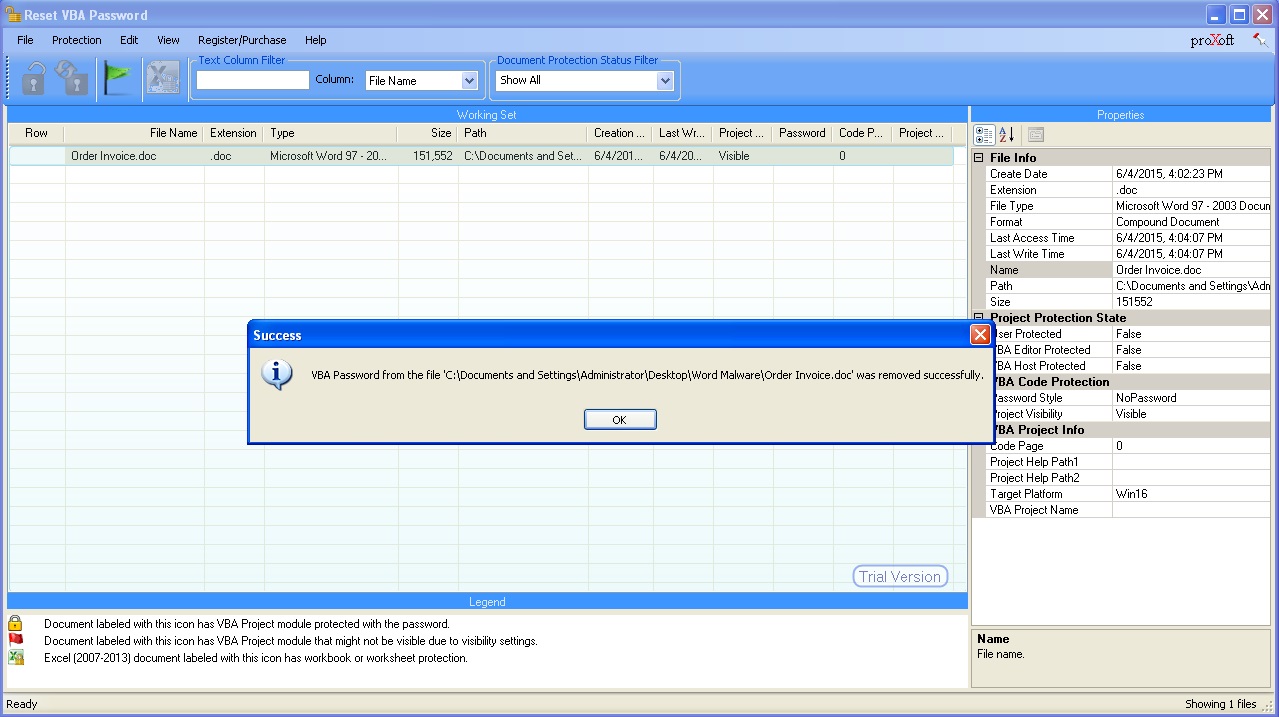Click the app icon in the title bar
The image size is (1279, 717).
pos(13,14)
